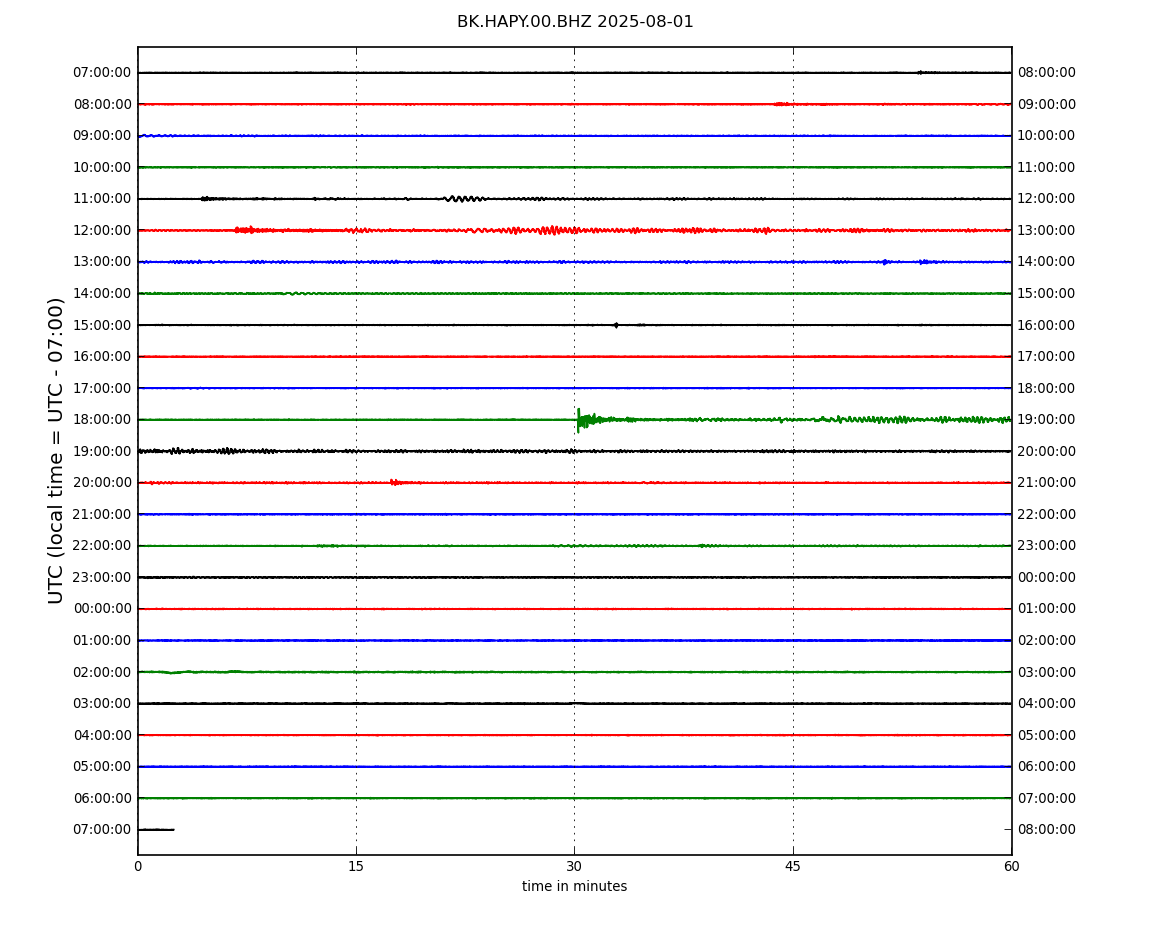Click right-axis label 22:00:00
1150x950 pixels.
pyautogui.click(x=1047, y=514)
